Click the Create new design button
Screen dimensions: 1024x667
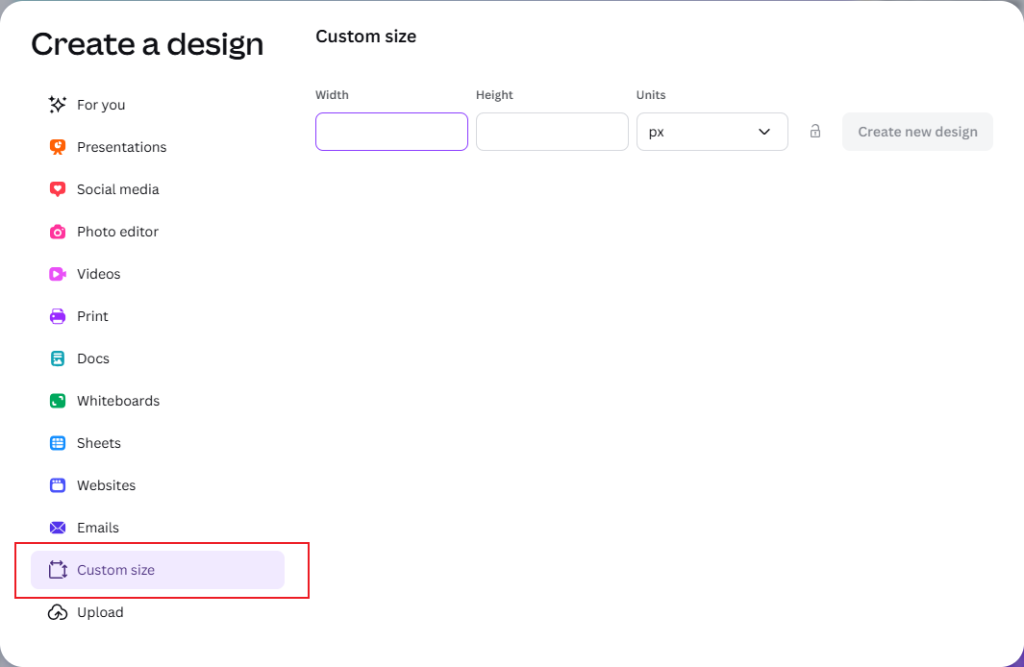917,131
